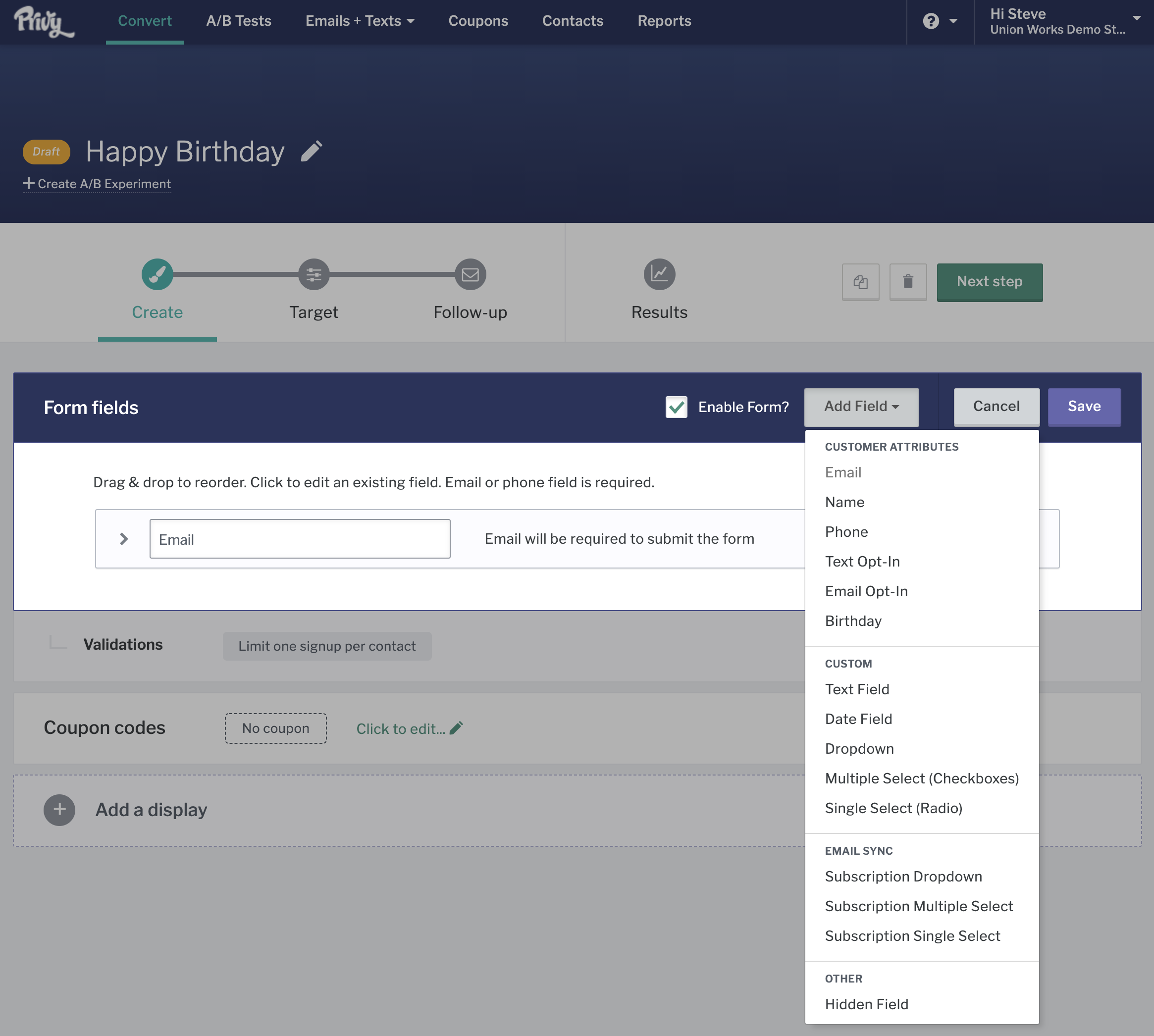Image resolution: width=1154 pixels, height=1036 pixels.
Task: Open the Follow-up envelope icon
Action: (470, 274)
